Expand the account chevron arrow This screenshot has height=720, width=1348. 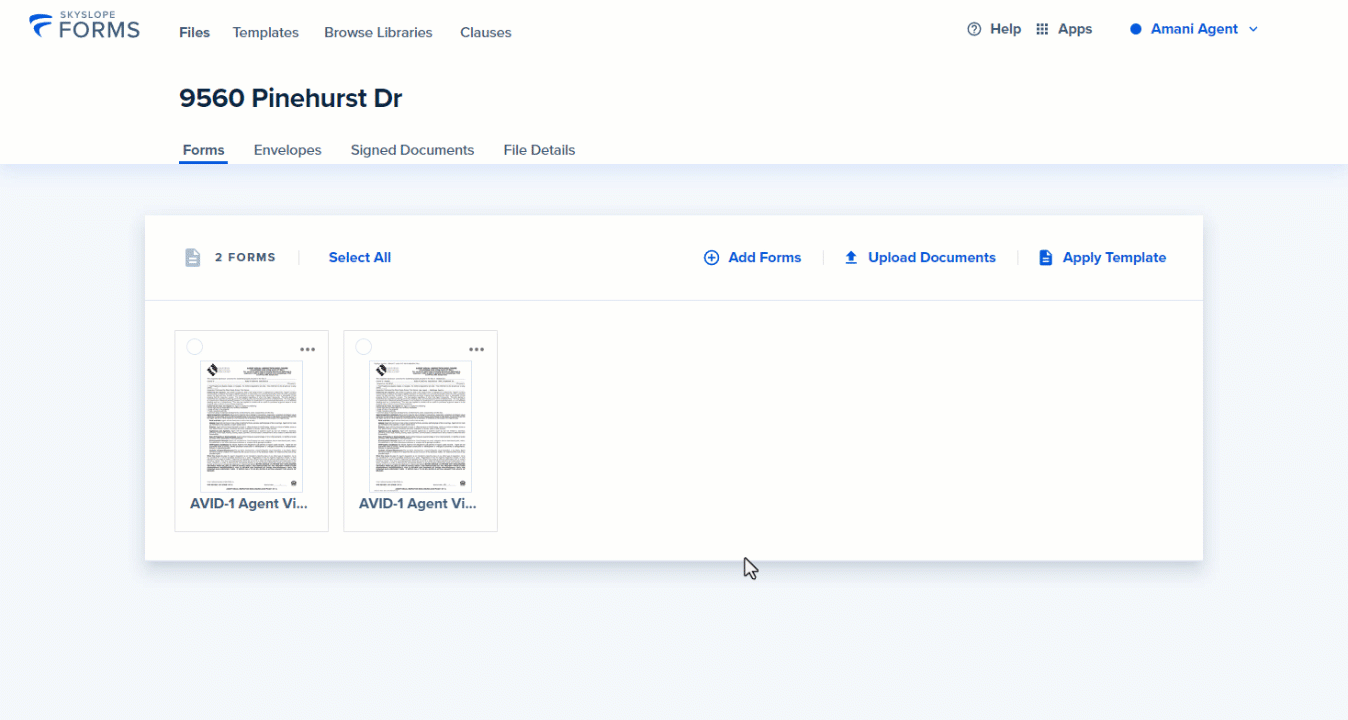tap(1253, 29)
